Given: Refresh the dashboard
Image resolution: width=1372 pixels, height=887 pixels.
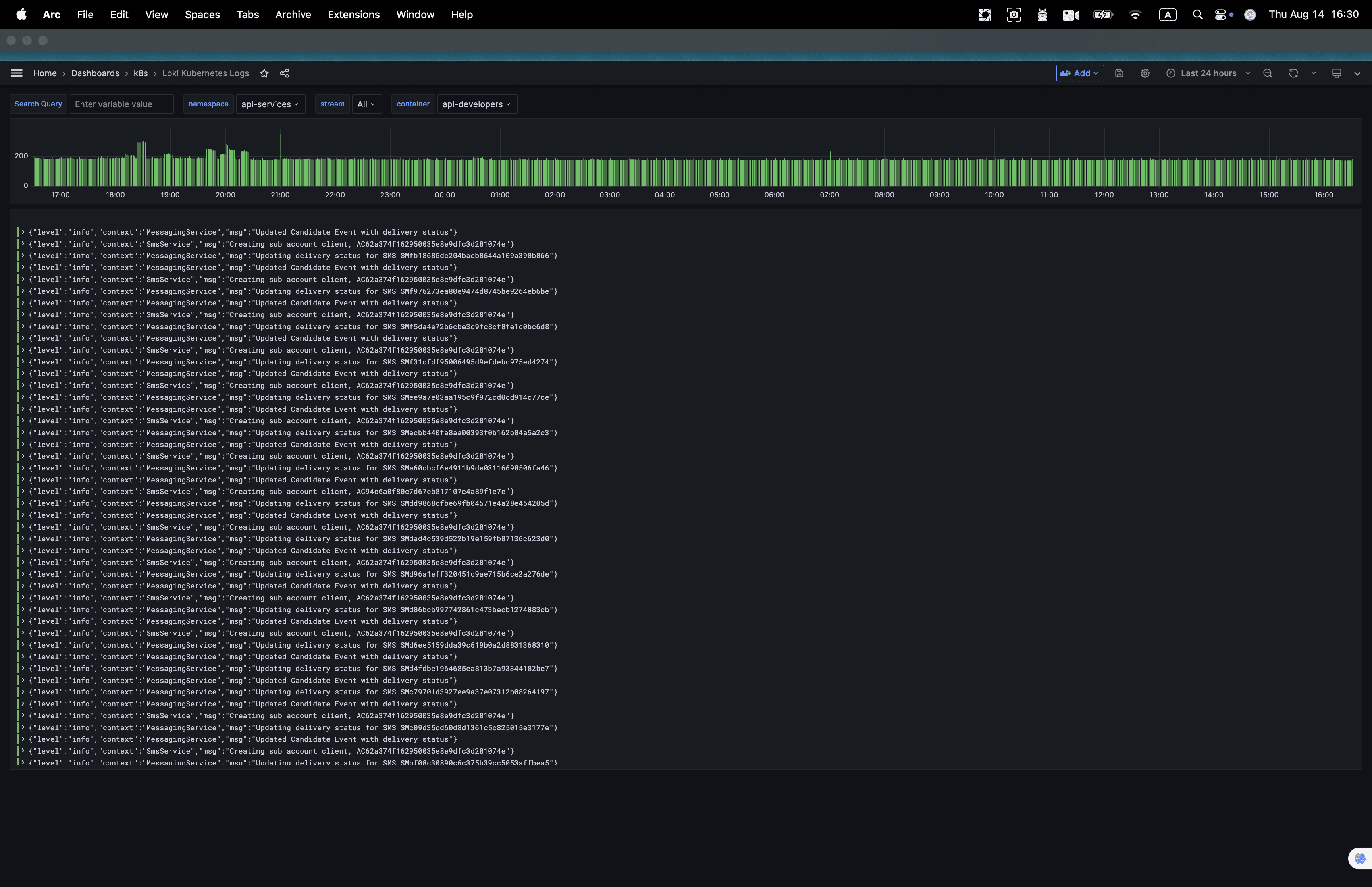Looking at the screenshot, I should 1294,73.
